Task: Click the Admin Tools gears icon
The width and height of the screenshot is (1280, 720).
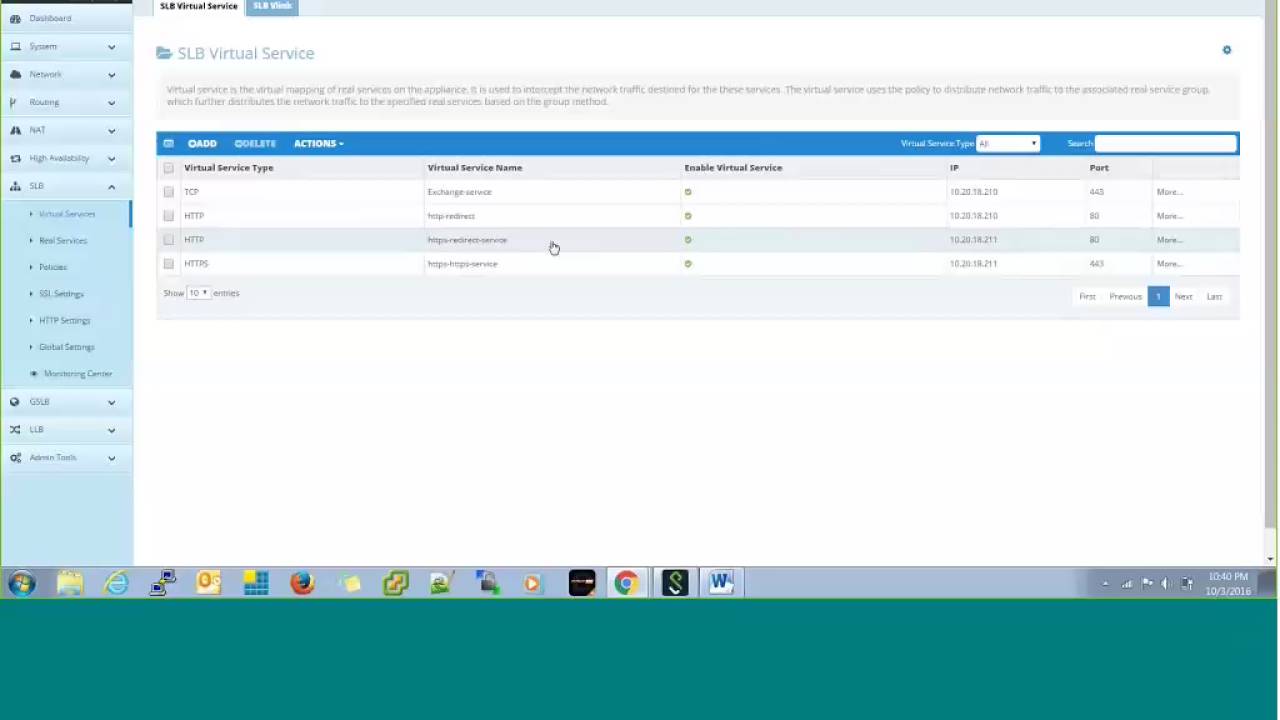Action: (x=15, y=457)
